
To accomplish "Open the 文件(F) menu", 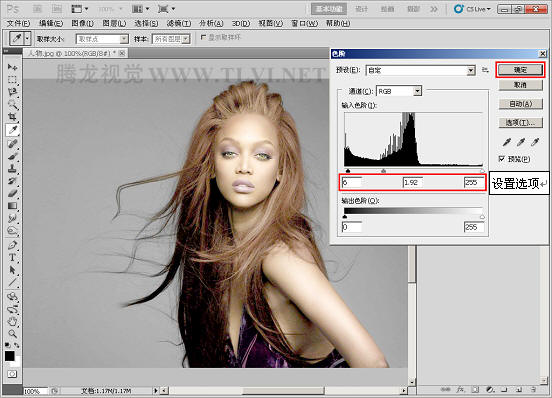I will 18,23.
